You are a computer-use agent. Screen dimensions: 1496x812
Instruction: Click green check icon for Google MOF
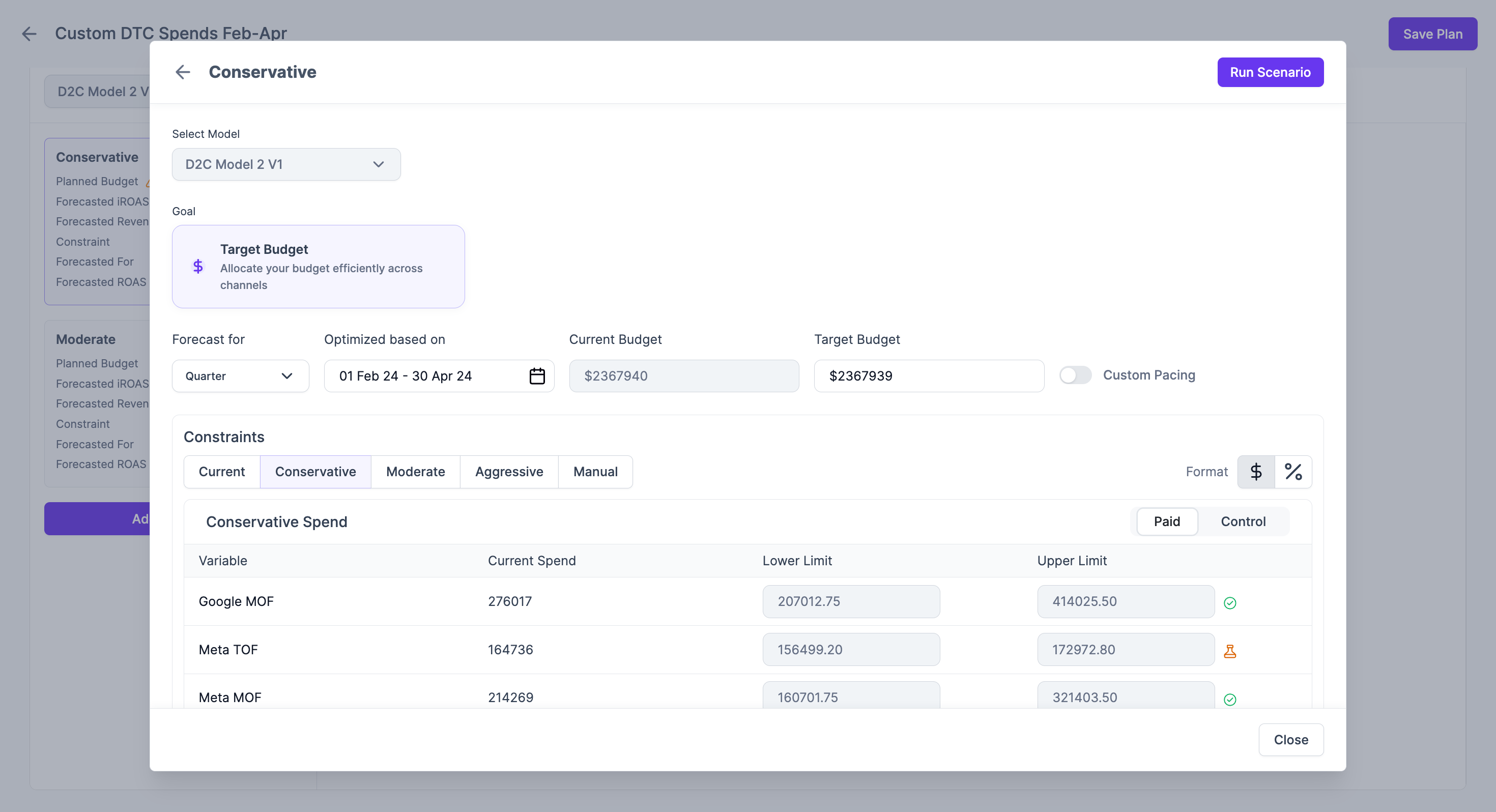(1229, 603)
